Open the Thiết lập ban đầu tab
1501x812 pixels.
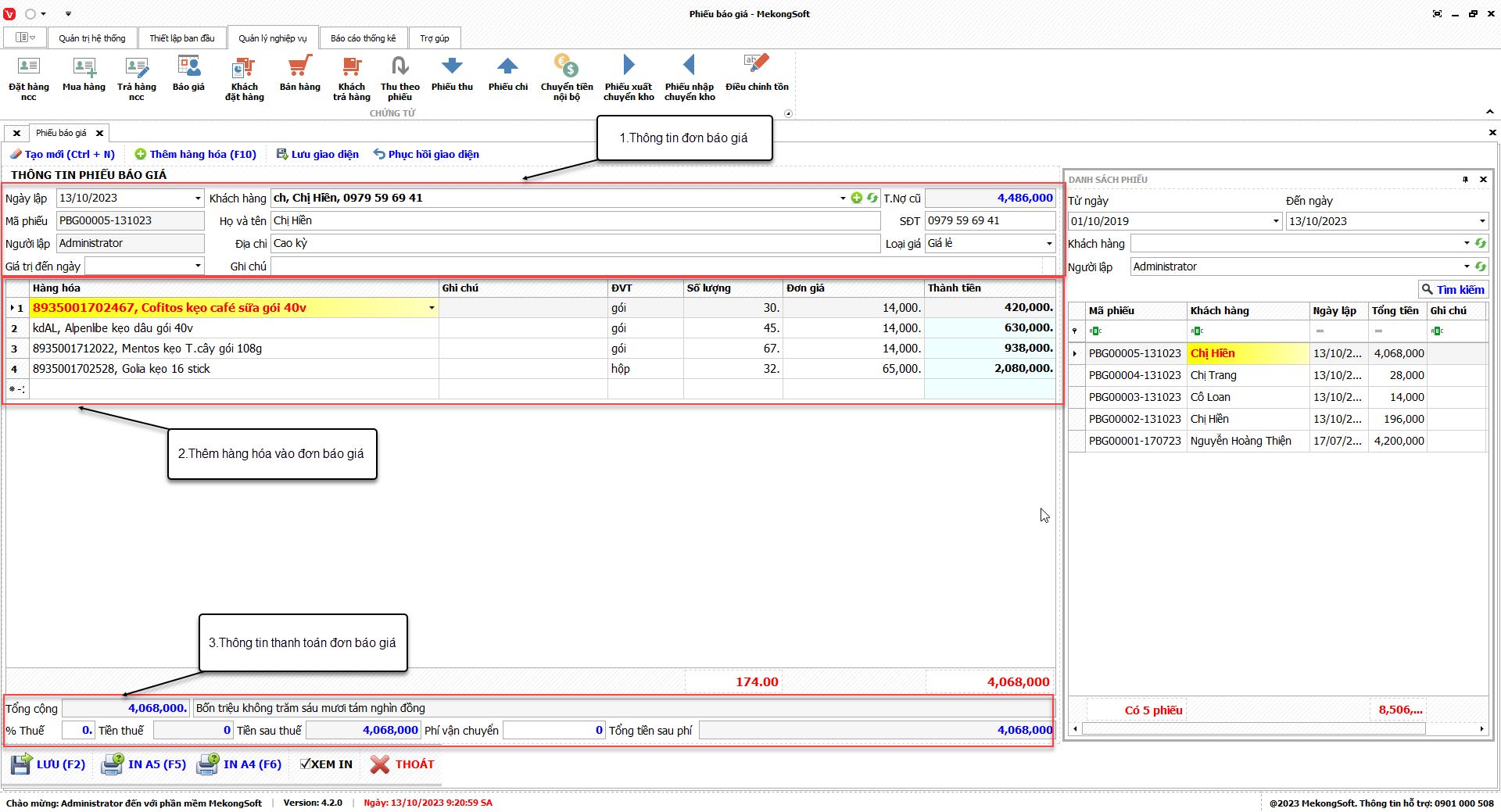[182, 38]
